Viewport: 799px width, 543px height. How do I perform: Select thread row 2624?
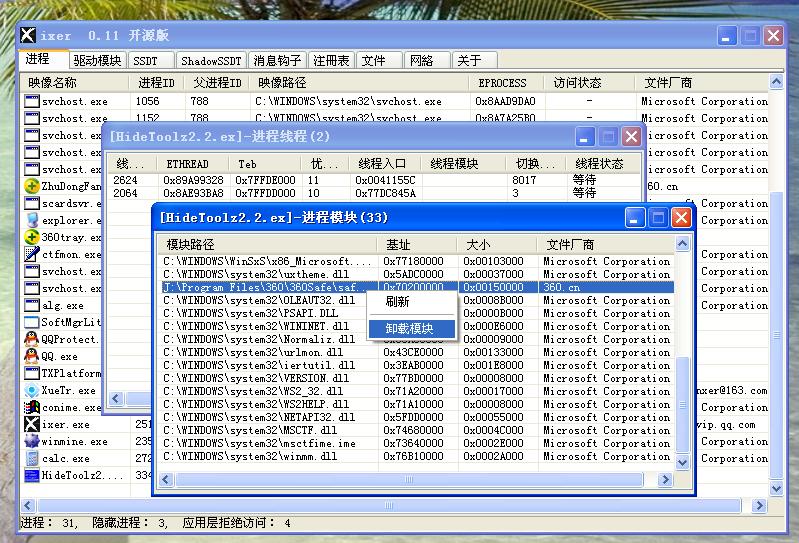[x=374, y=180]
